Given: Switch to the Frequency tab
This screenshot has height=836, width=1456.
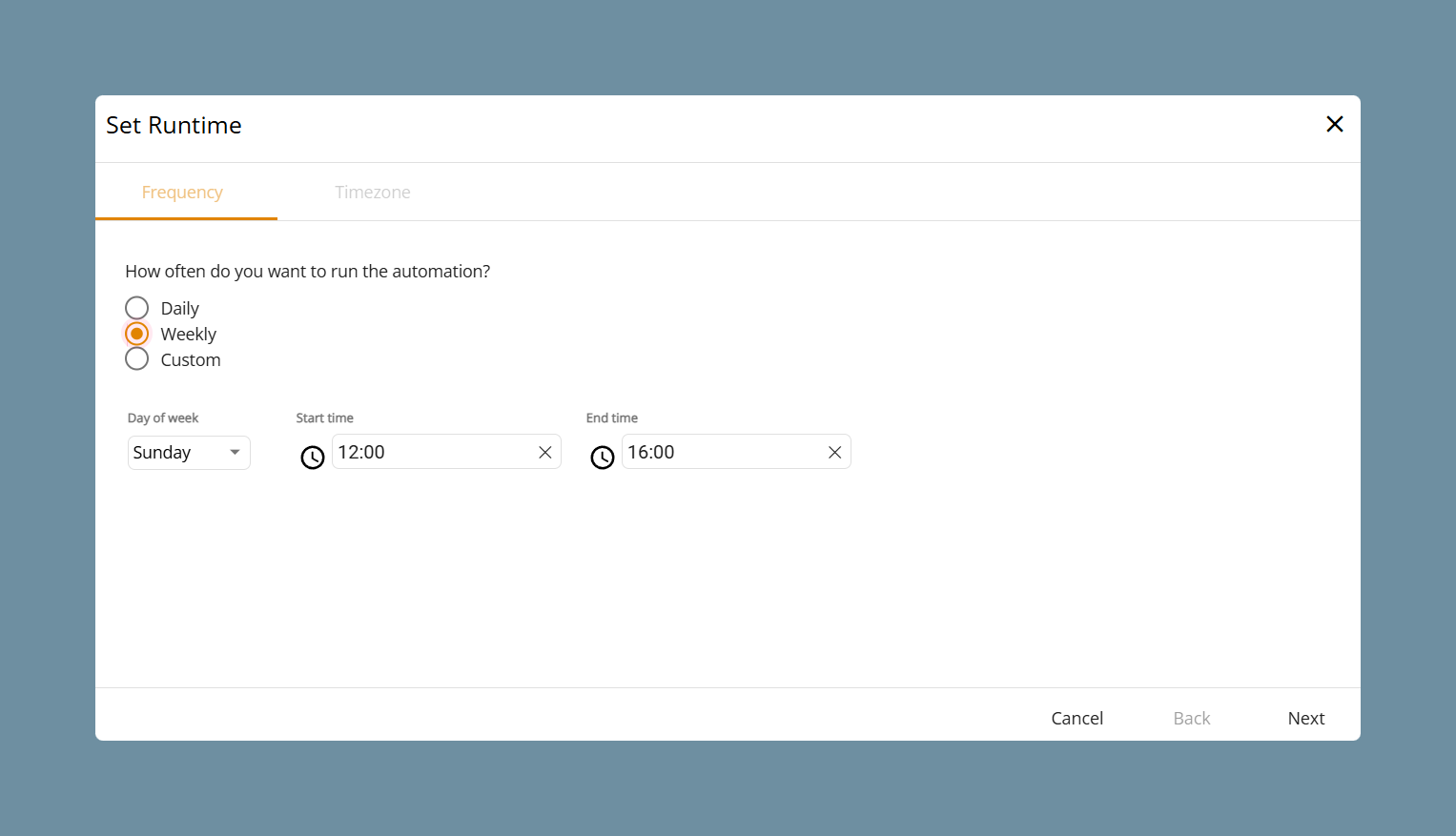Looking at the screenshot, I should pyautogui.click(x=182, y=193).
